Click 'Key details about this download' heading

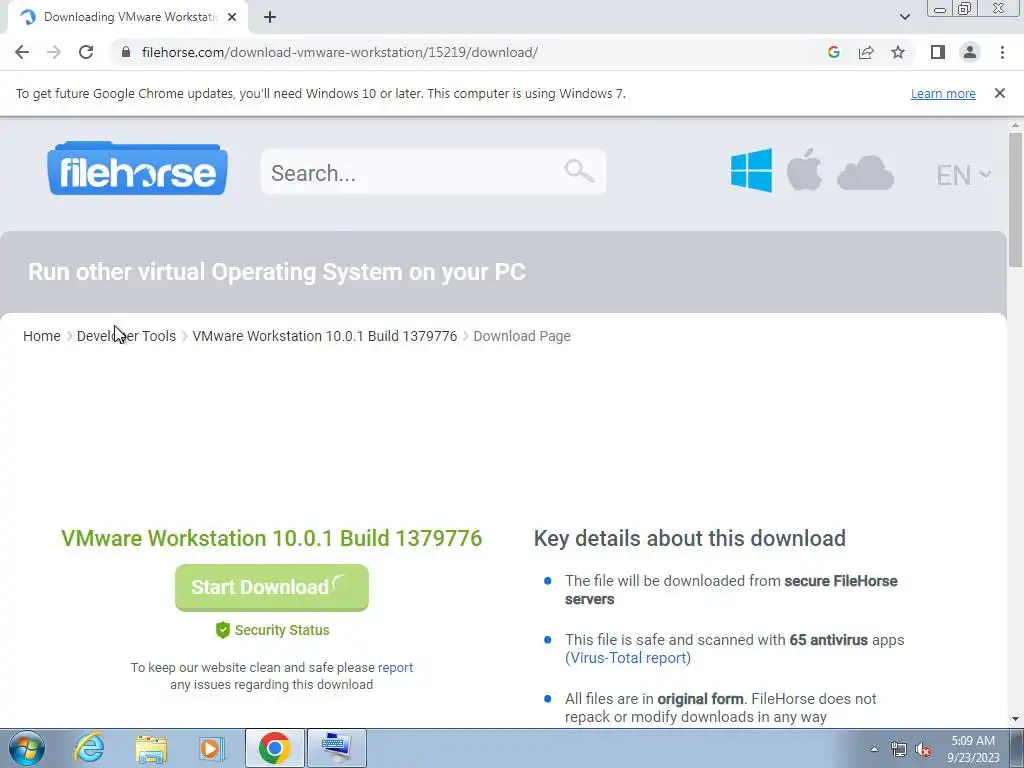(690, 538)
